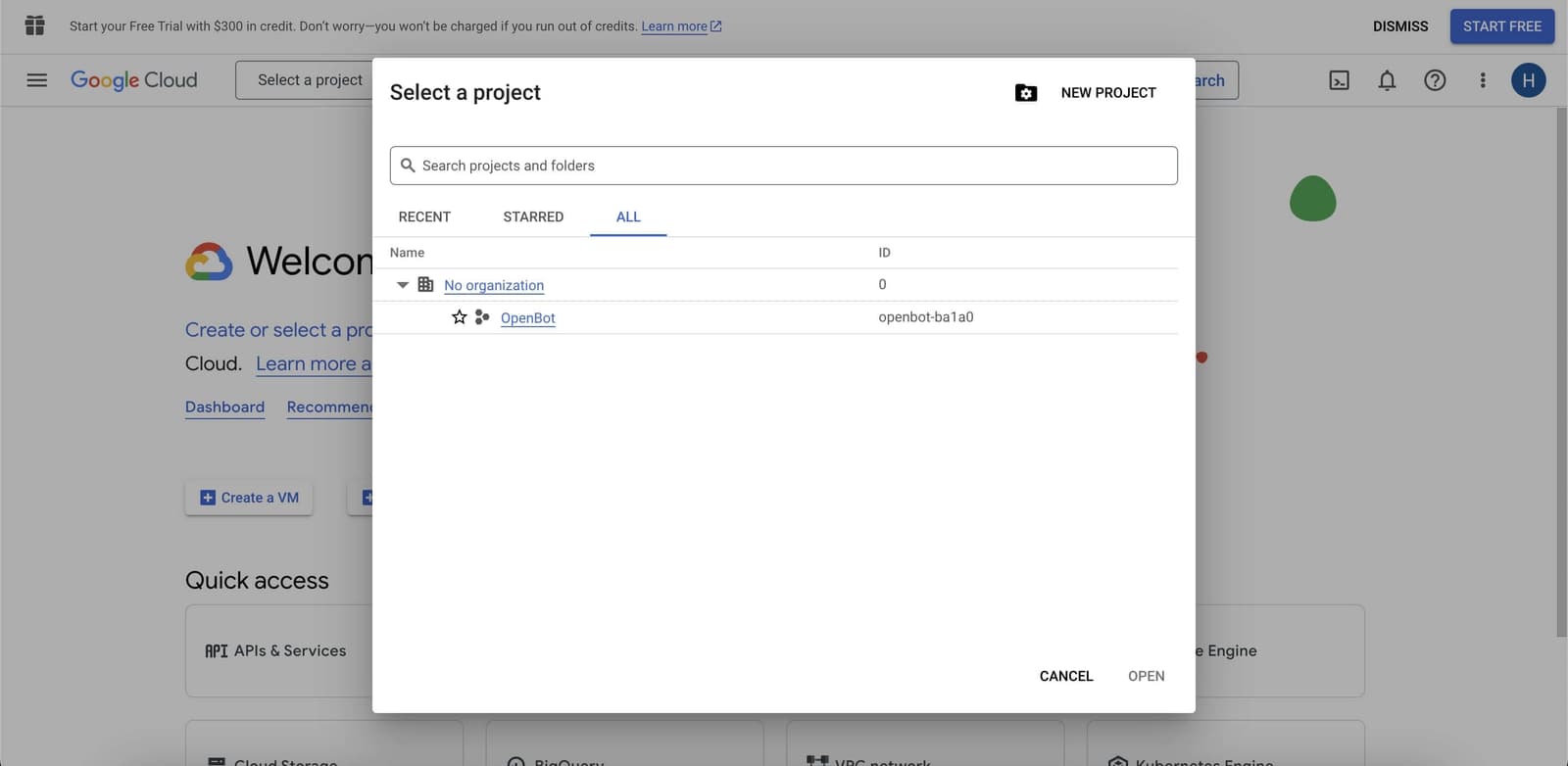Screen dimensions: 1568x766
Task: Click the new project folder icon
Action: click(1026, 92)
